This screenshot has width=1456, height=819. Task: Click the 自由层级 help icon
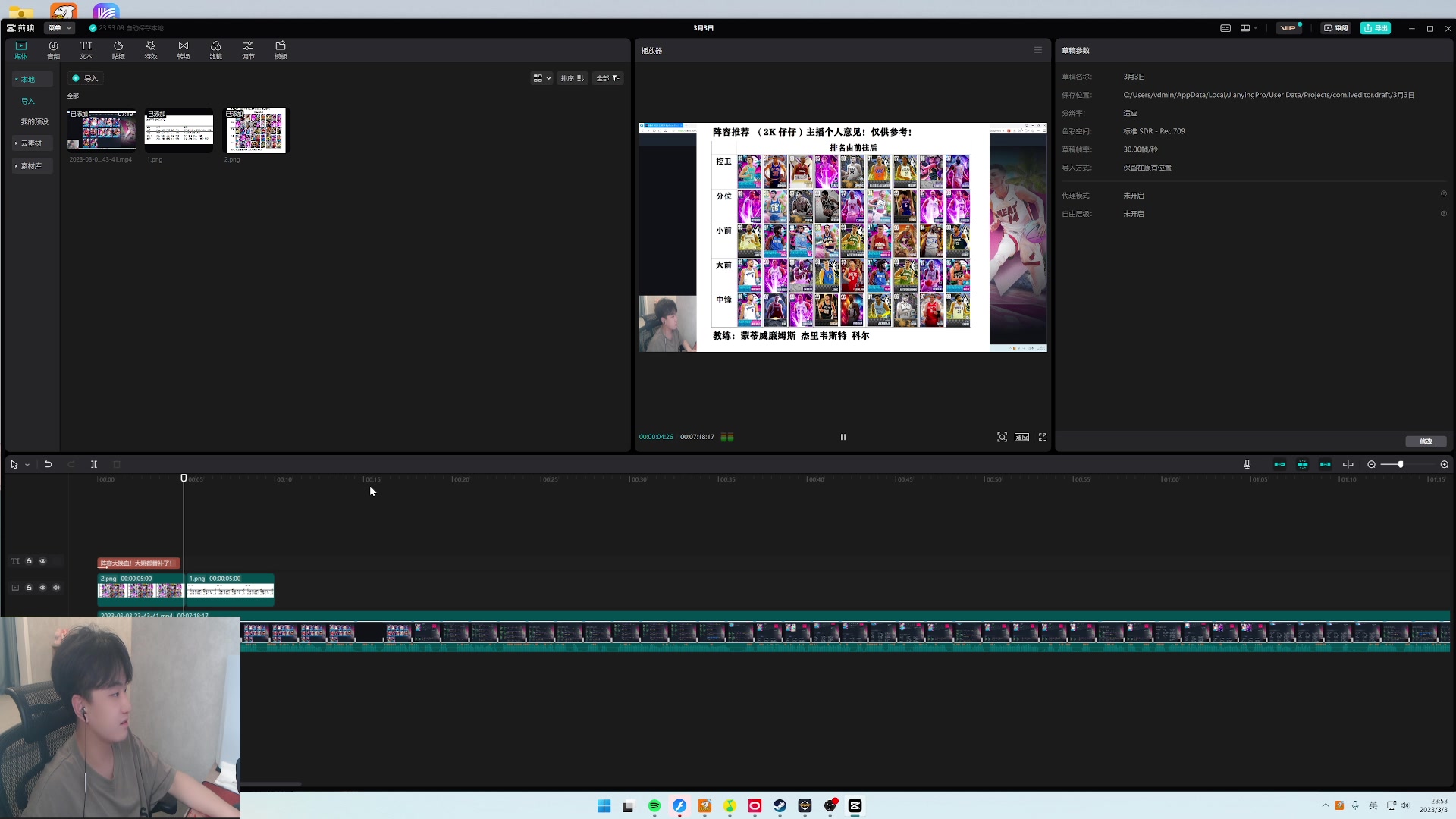[1443, 213]
